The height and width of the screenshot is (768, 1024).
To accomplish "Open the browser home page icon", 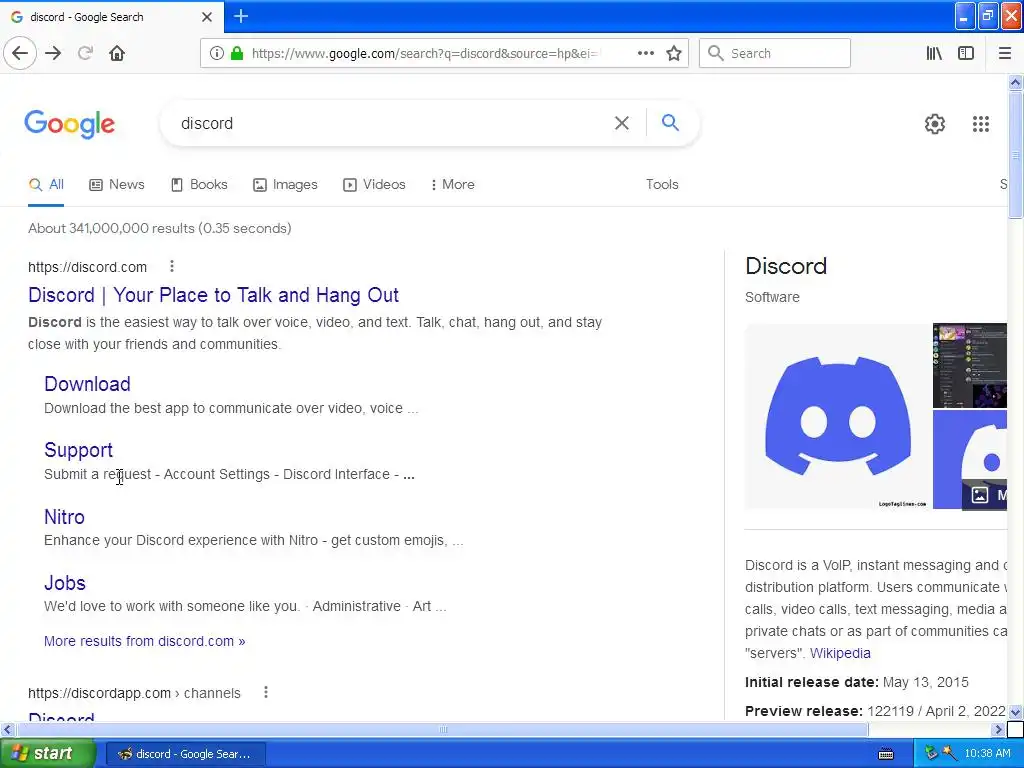I will [117, 53].
